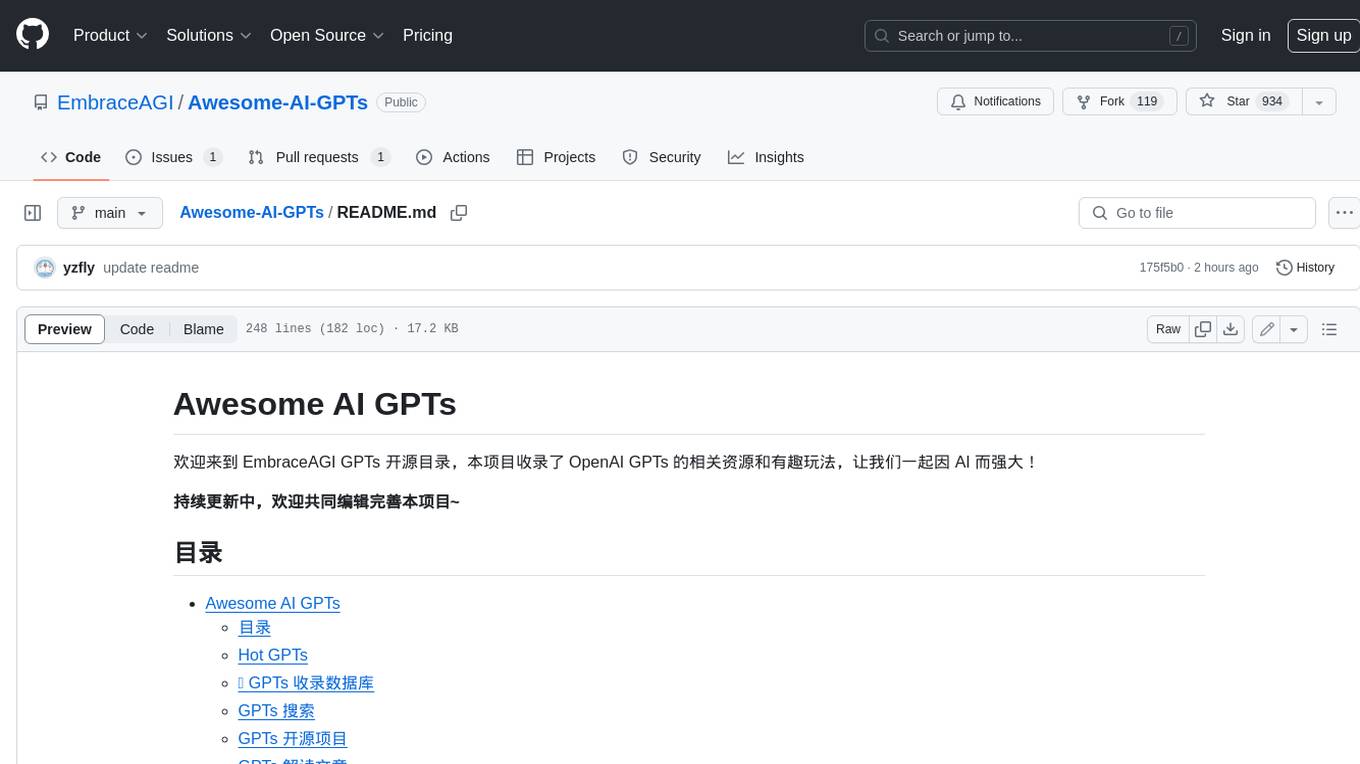Sign in to GitHub
Image resolution: width=1360 pixels, height=764 pixels.
coord(1245,35)
